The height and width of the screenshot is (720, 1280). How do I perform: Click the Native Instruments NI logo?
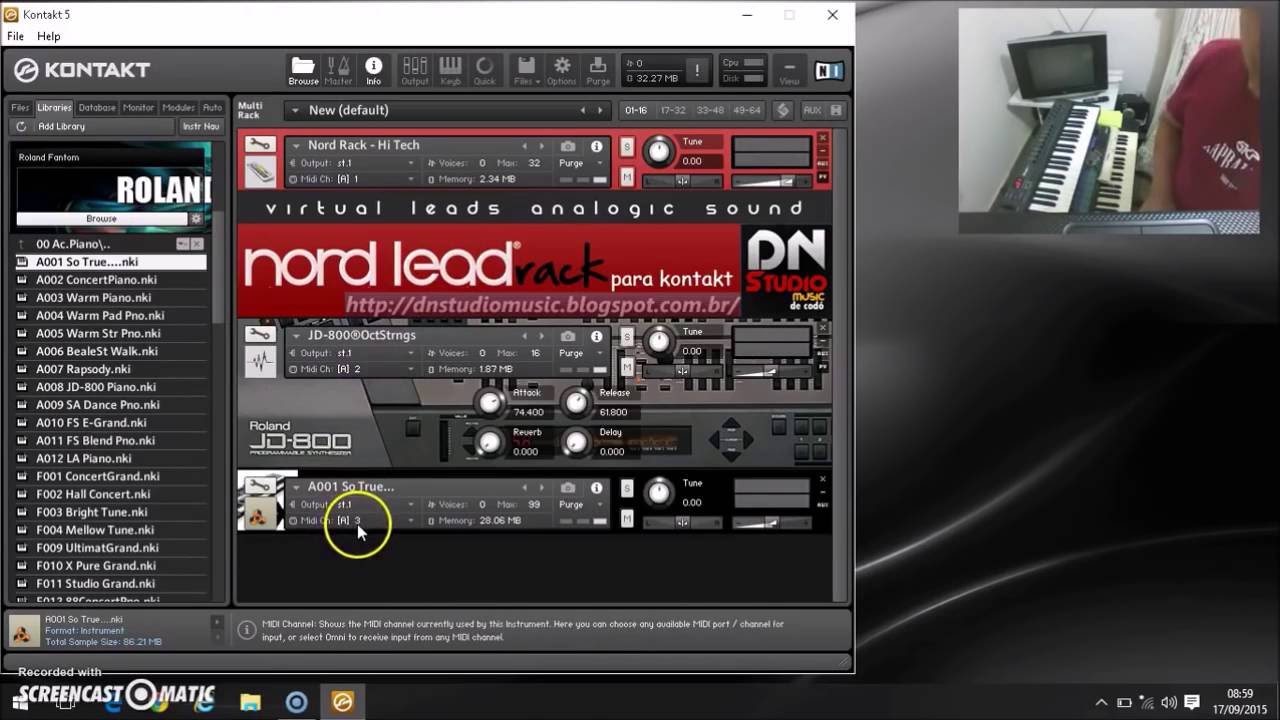(x=829, y=70)
